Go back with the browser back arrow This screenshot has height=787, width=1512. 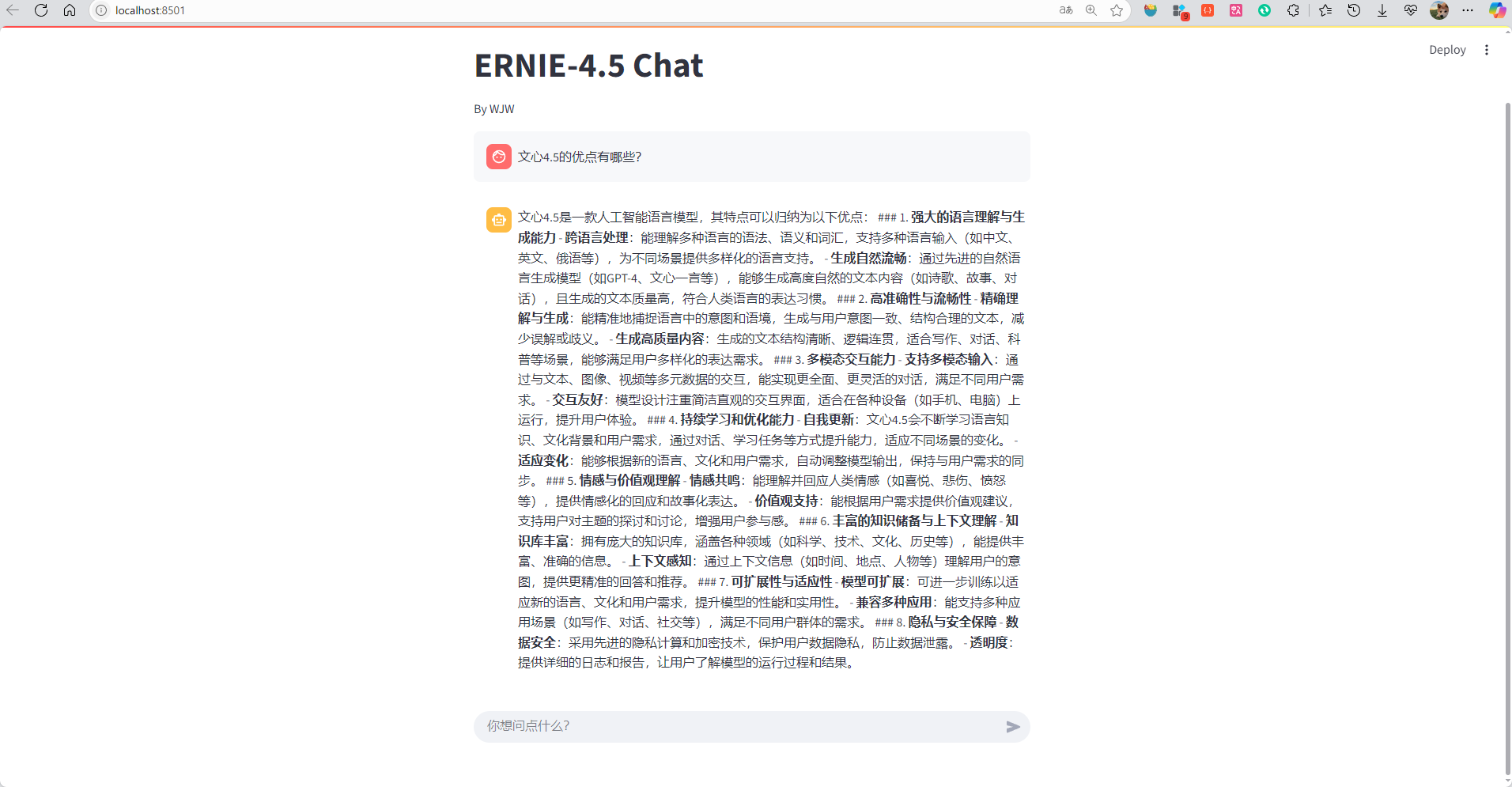13,10
